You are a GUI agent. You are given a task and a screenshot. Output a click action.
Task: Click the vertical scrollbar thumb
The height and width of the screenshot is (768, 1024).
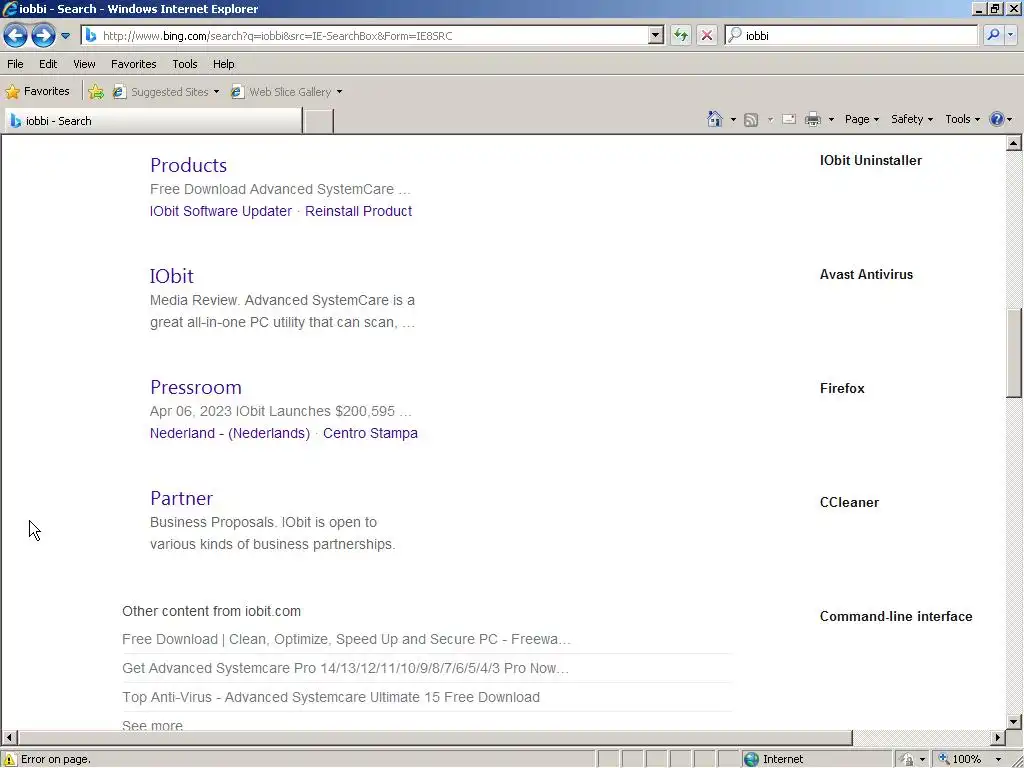tap(1014, 353)
